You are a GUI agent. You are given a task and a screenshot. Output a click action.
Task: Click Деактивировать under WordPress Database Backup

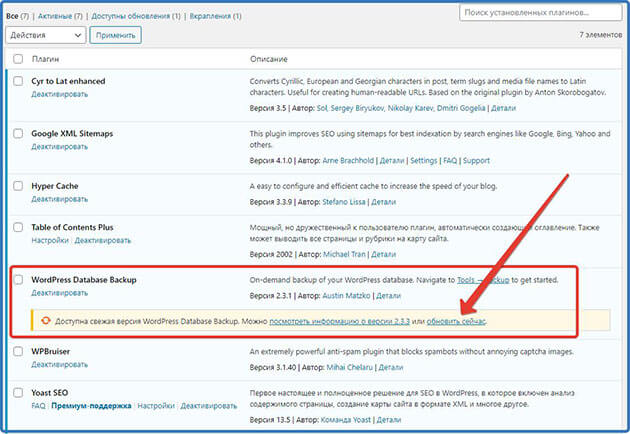click(x=59, y=293)
